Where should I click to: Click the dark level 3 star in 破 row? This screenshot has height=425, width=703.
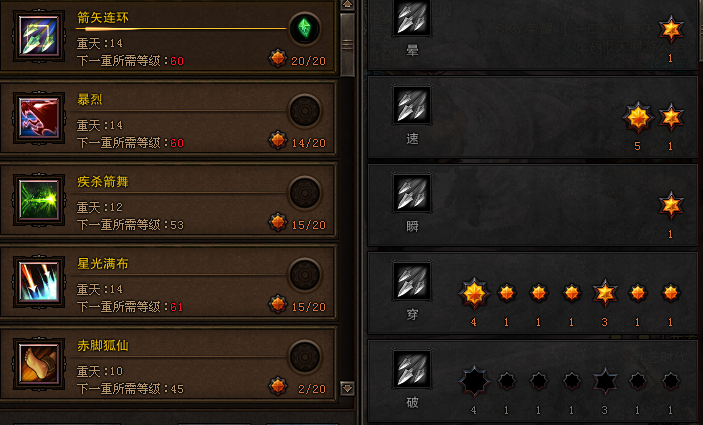tap(605, 382)
